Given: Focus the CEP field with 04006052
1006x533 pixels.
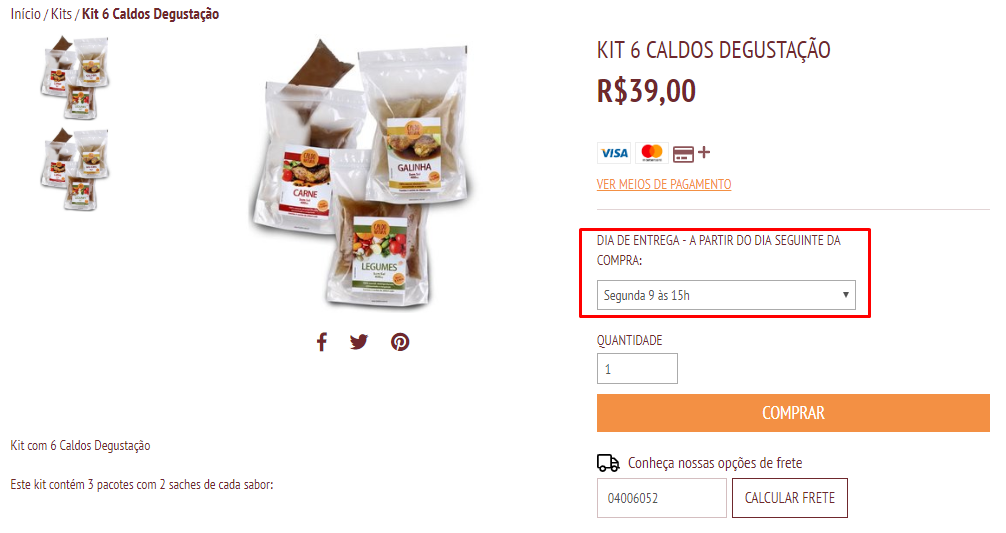Looking at the screenshot, I should point(661,498).
